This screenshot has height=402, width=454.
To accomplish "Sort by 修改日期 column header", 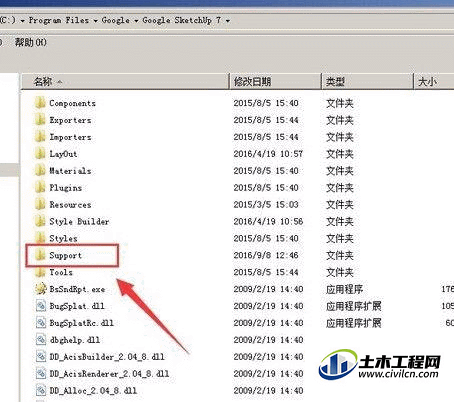I will [x=276, y=81].
